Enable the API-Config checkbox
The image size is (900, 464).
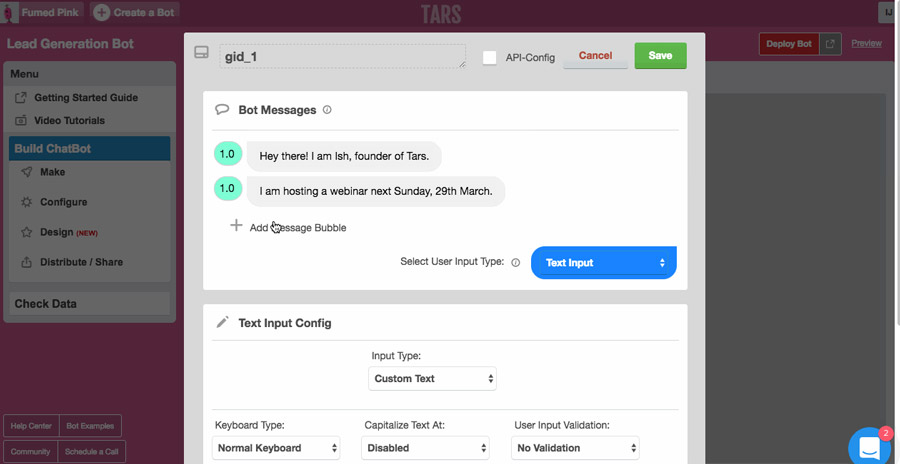pos(489,57)
